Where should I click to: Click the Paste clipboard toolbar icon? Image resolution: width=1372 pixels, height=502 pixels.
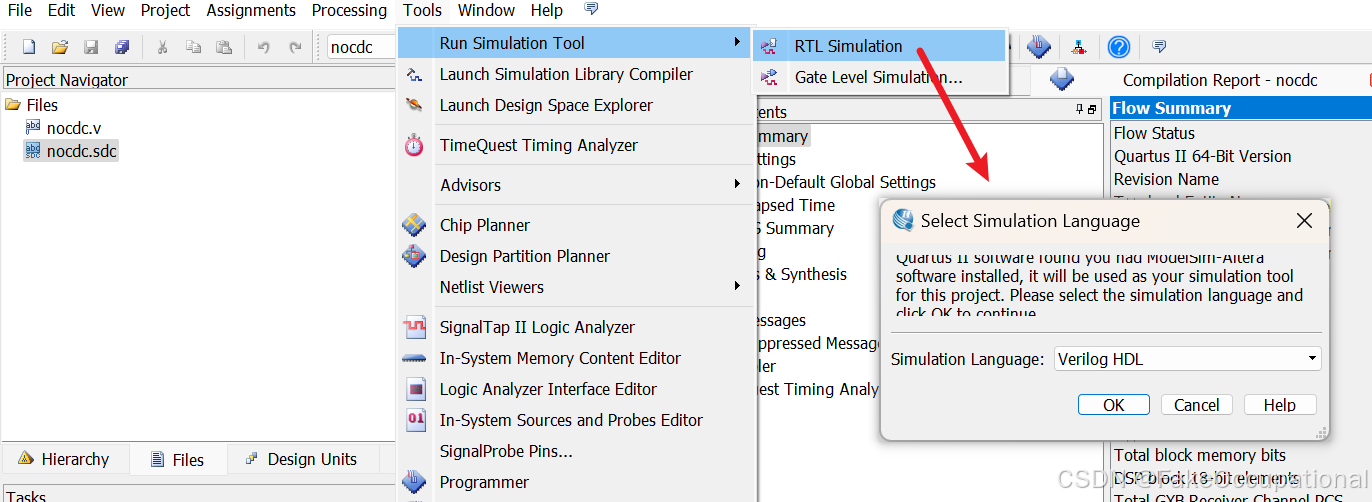[224, 47]
